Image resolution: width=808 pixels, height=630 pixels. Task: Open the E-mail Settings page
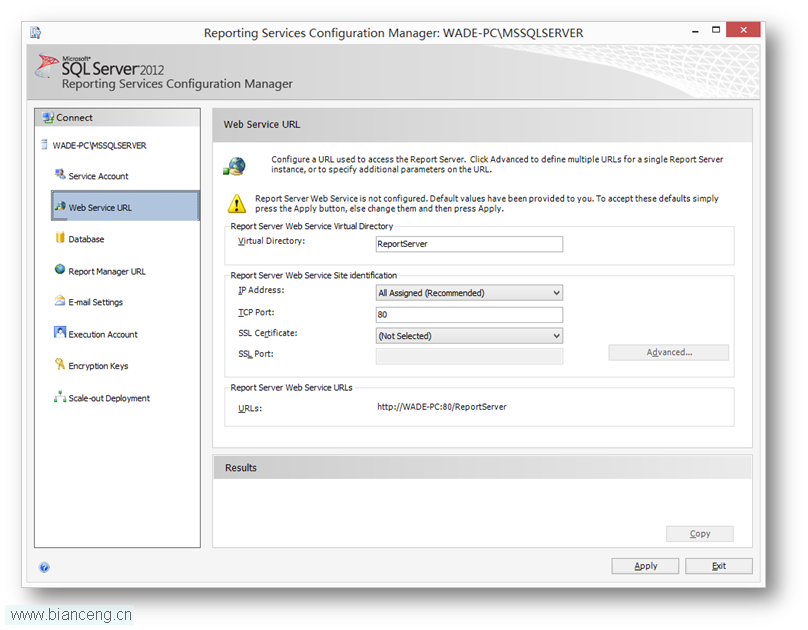point(95,302)
